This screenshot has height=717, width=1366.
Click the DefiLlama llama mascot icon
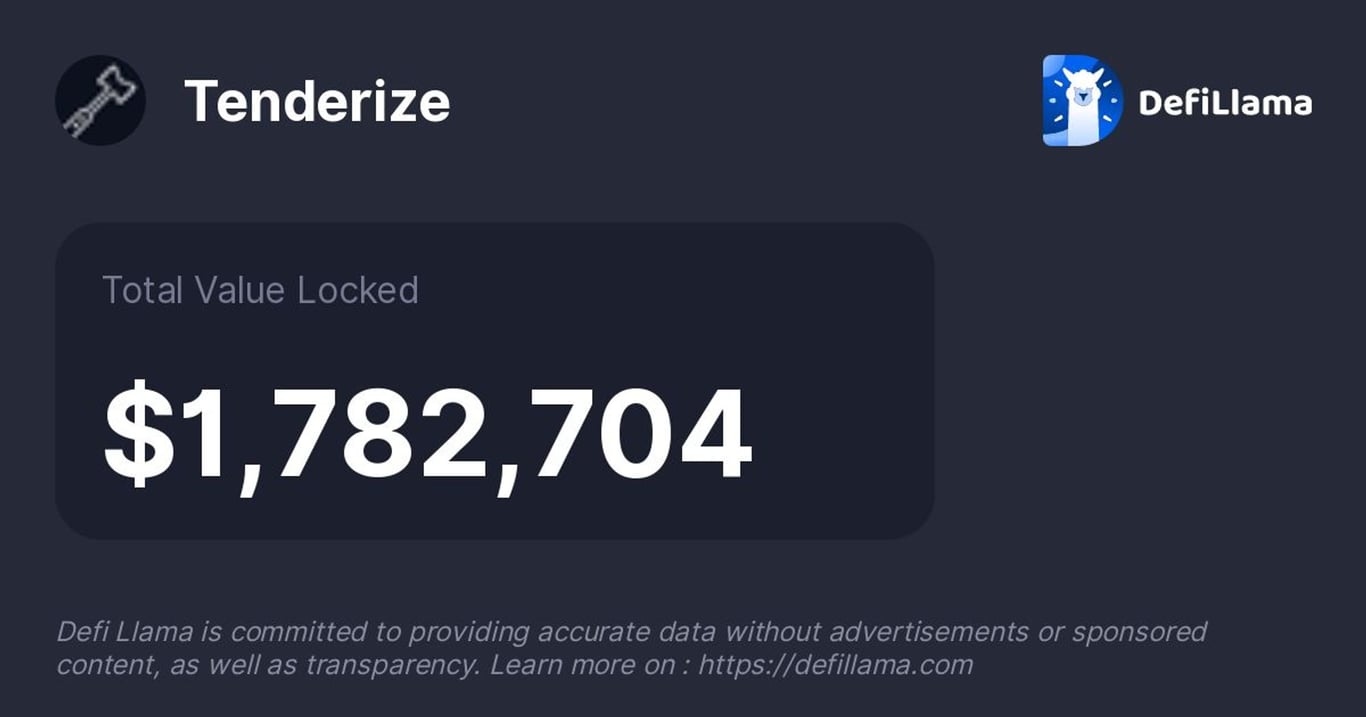[1082, 101]
